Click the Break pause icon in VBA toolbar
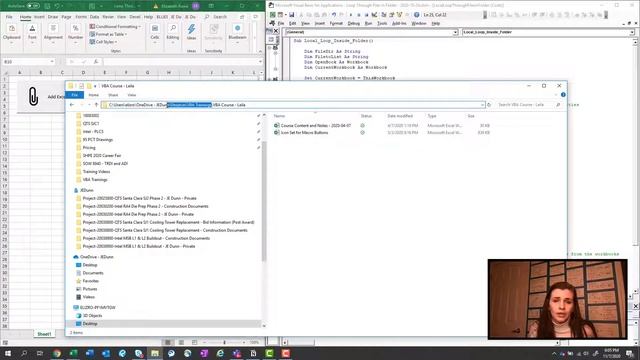640x360 pixels. [x=359, y=15]
